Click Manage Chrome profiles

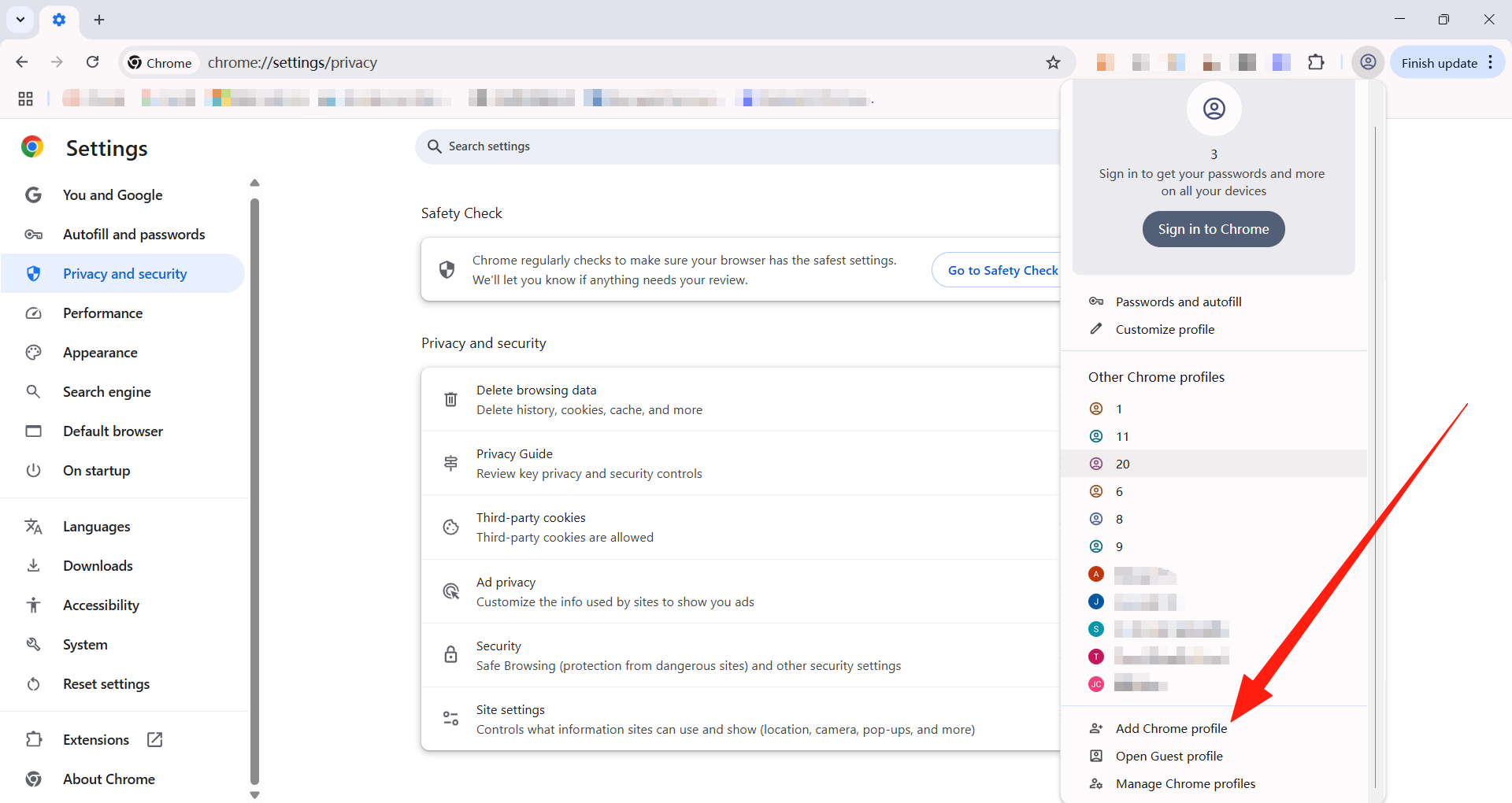1184,784
